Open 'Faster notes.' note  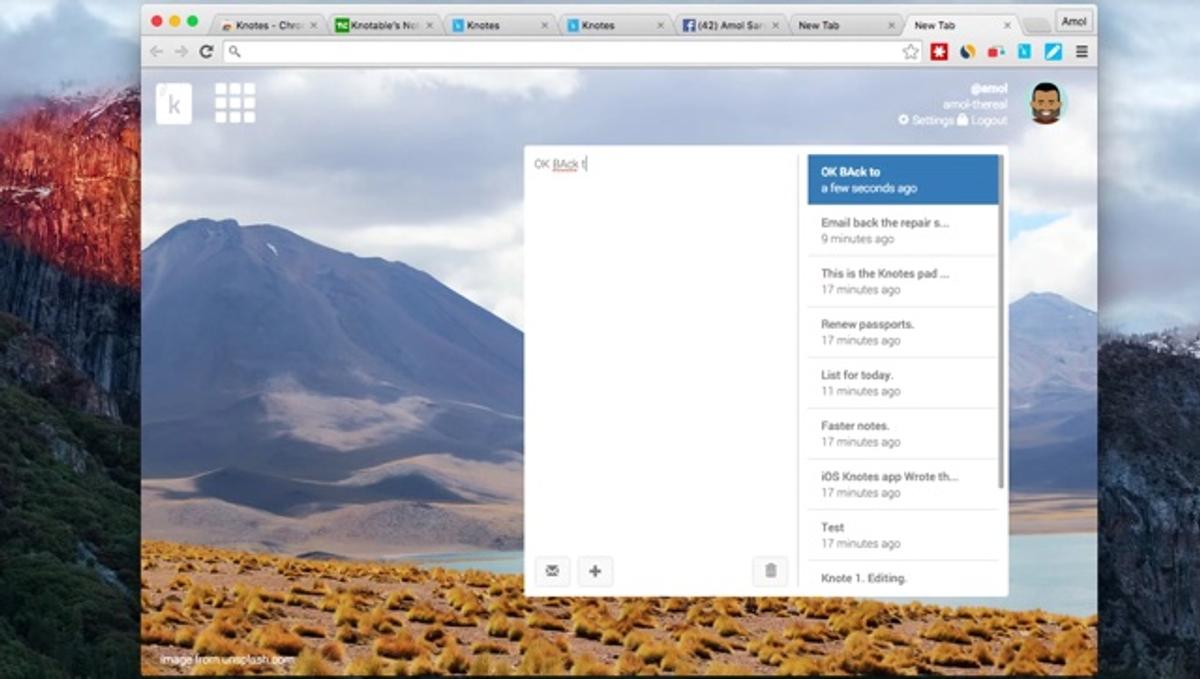pyautogui.click(x=903, y=433)
